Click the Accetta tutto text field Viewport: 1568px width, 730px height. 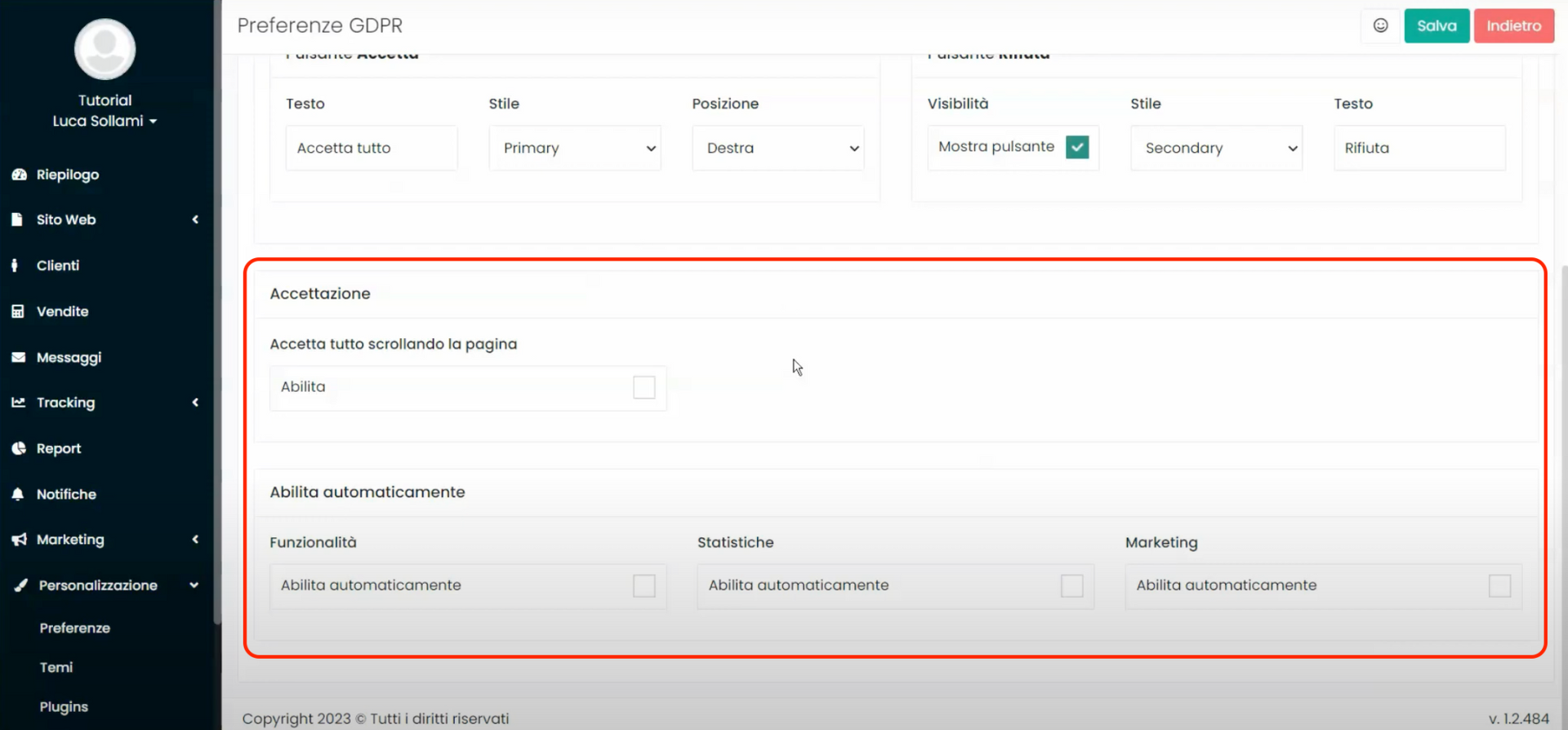coord(372,148)
